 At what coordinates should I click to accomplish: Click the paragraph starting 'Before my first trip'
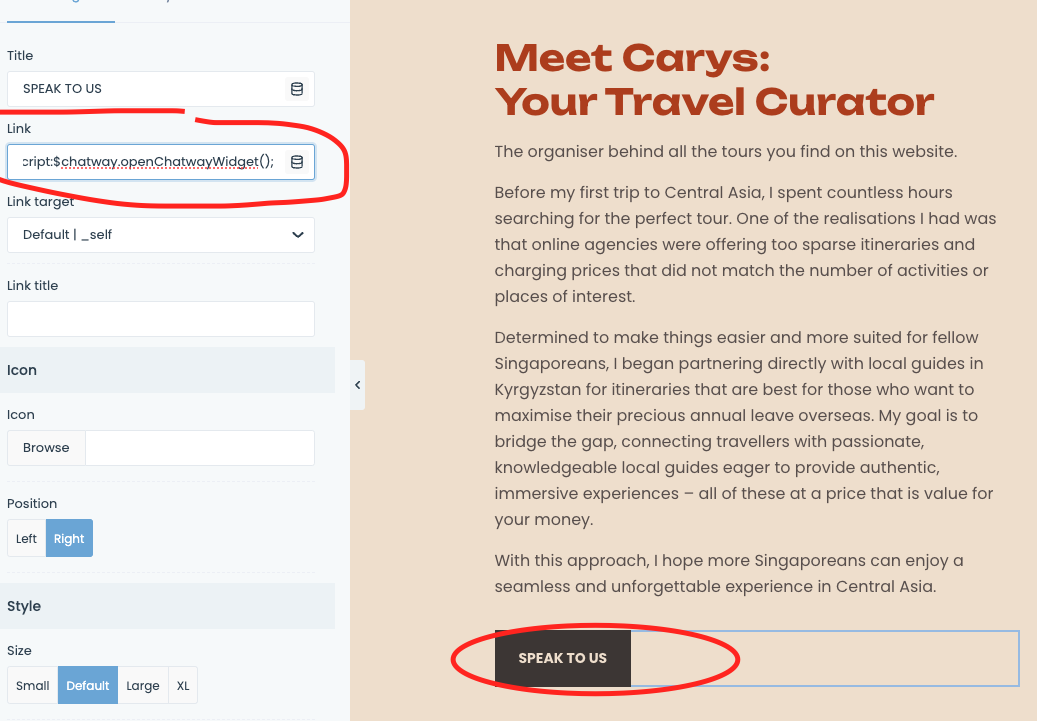(745, 244)
